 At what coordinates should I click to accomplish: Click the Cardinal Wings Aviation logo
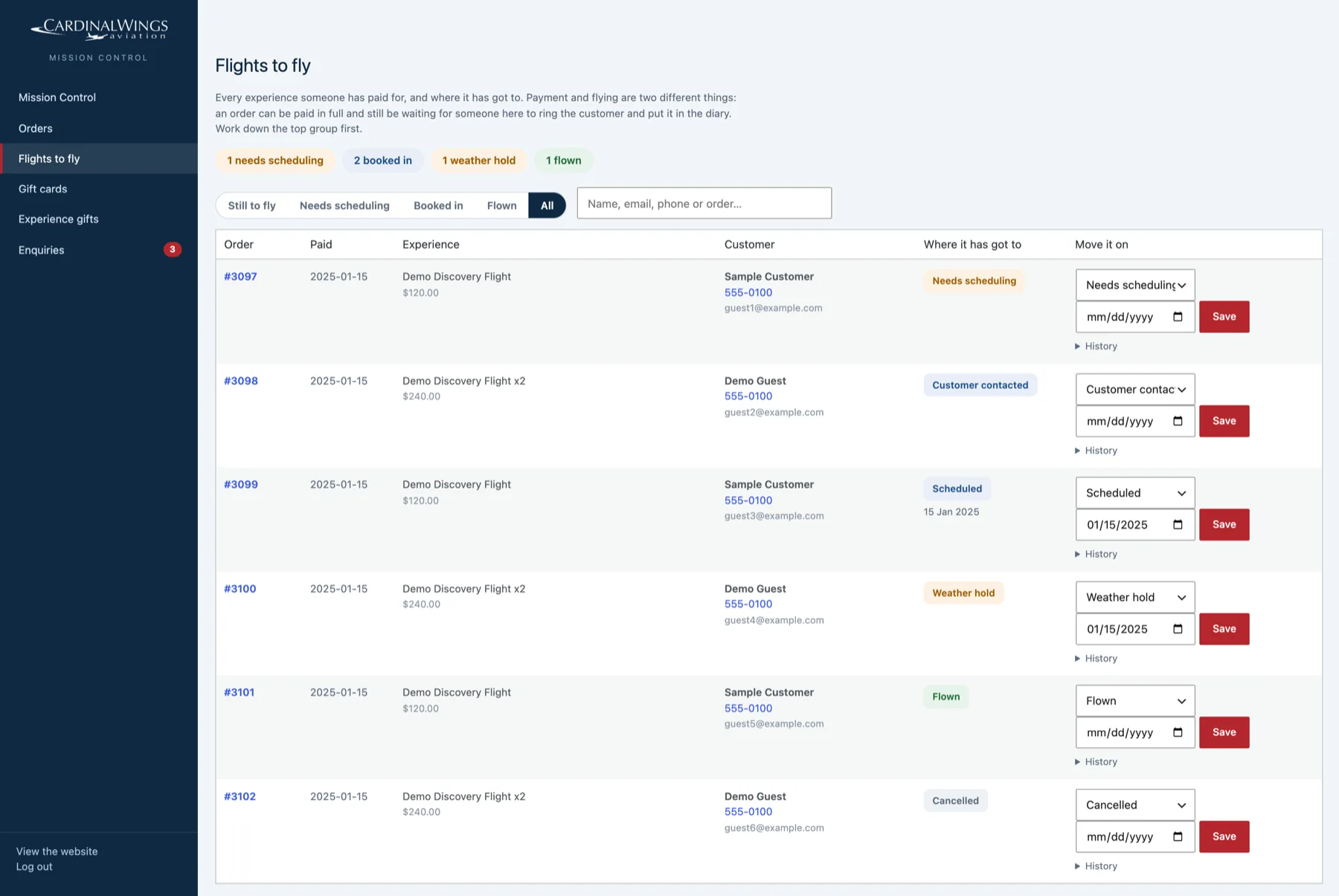pos(99,30)
